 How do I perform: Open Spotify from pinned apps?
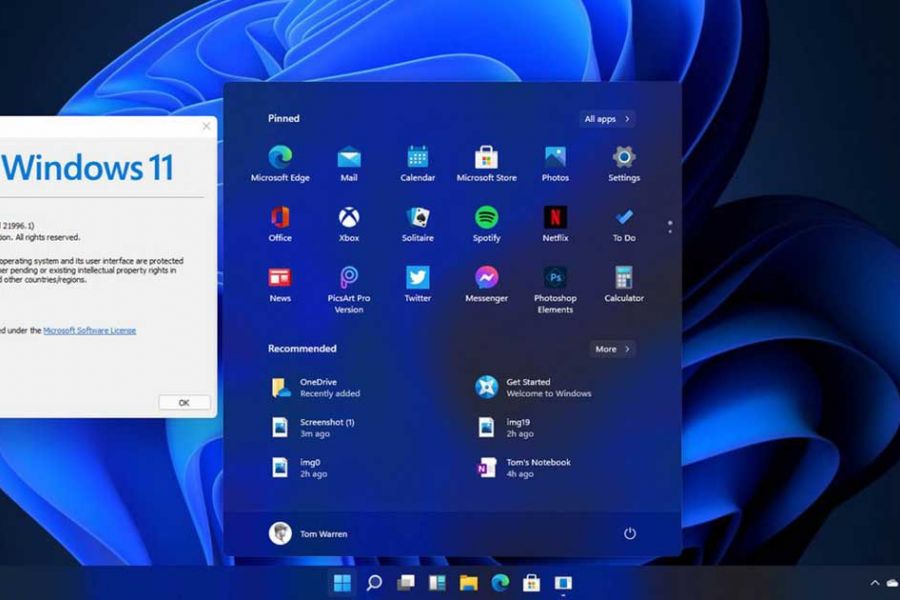click(486, 224)
